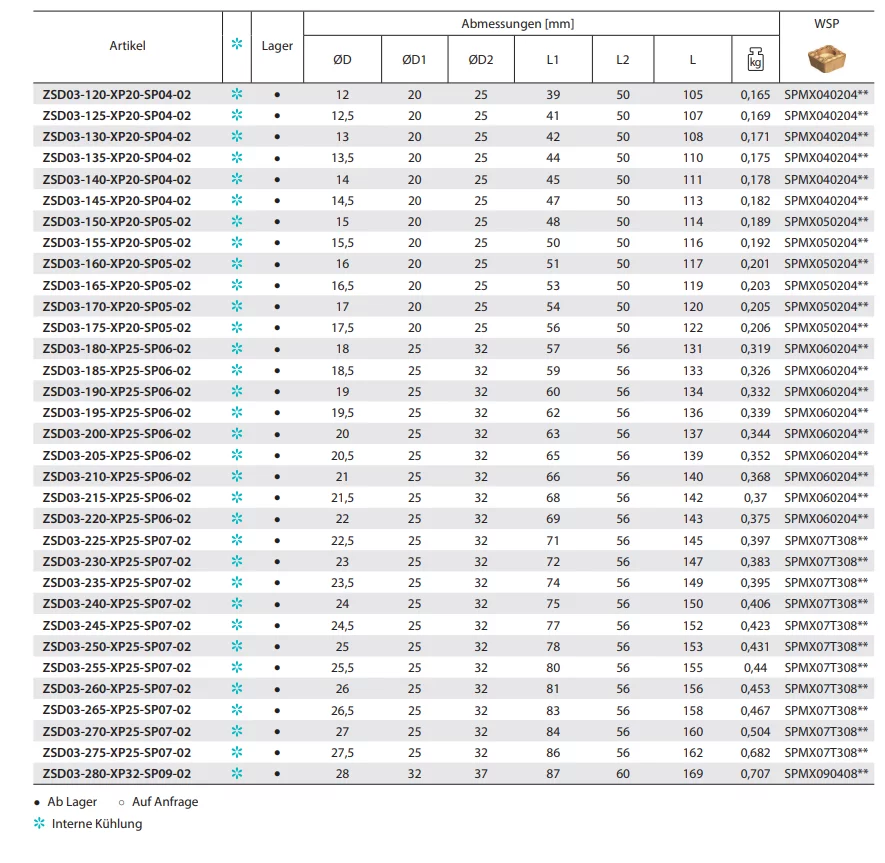885x863 pixels.
Task: Click cooling icon for ZSD03-150-XP20-SP05-02
Action: point(237,222)
